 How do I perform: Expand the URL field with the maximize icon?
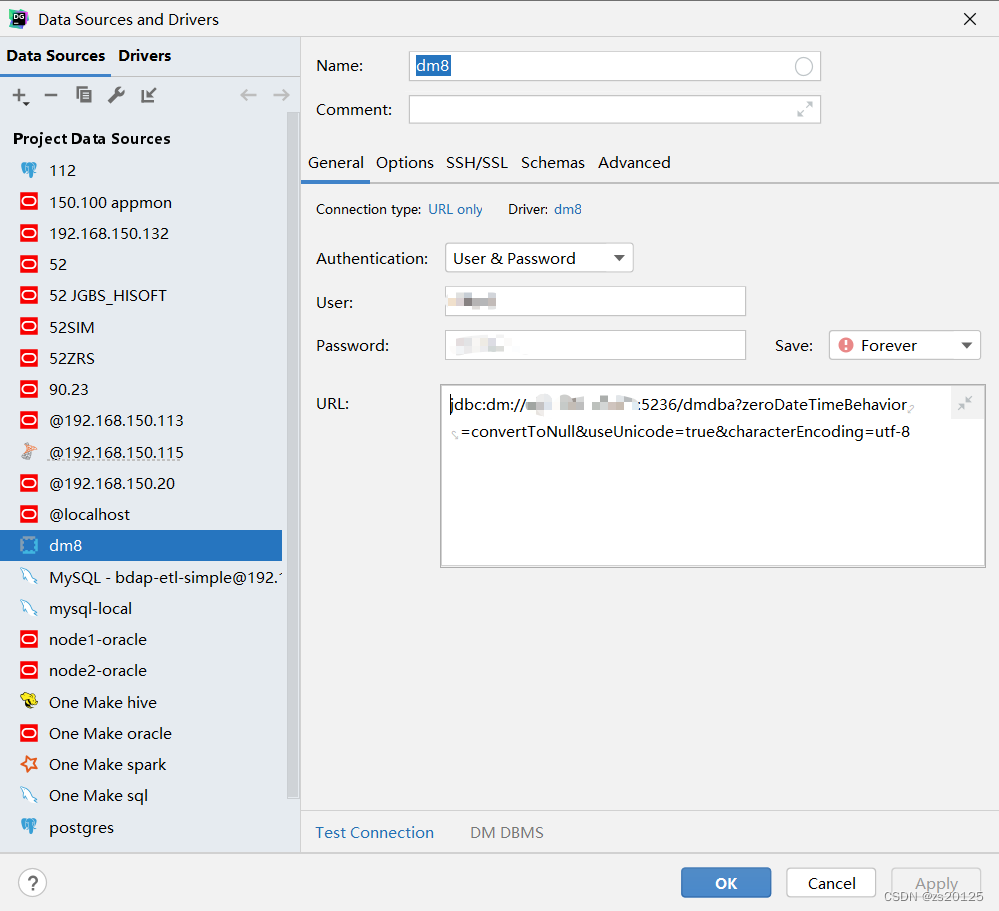point(965,402)
